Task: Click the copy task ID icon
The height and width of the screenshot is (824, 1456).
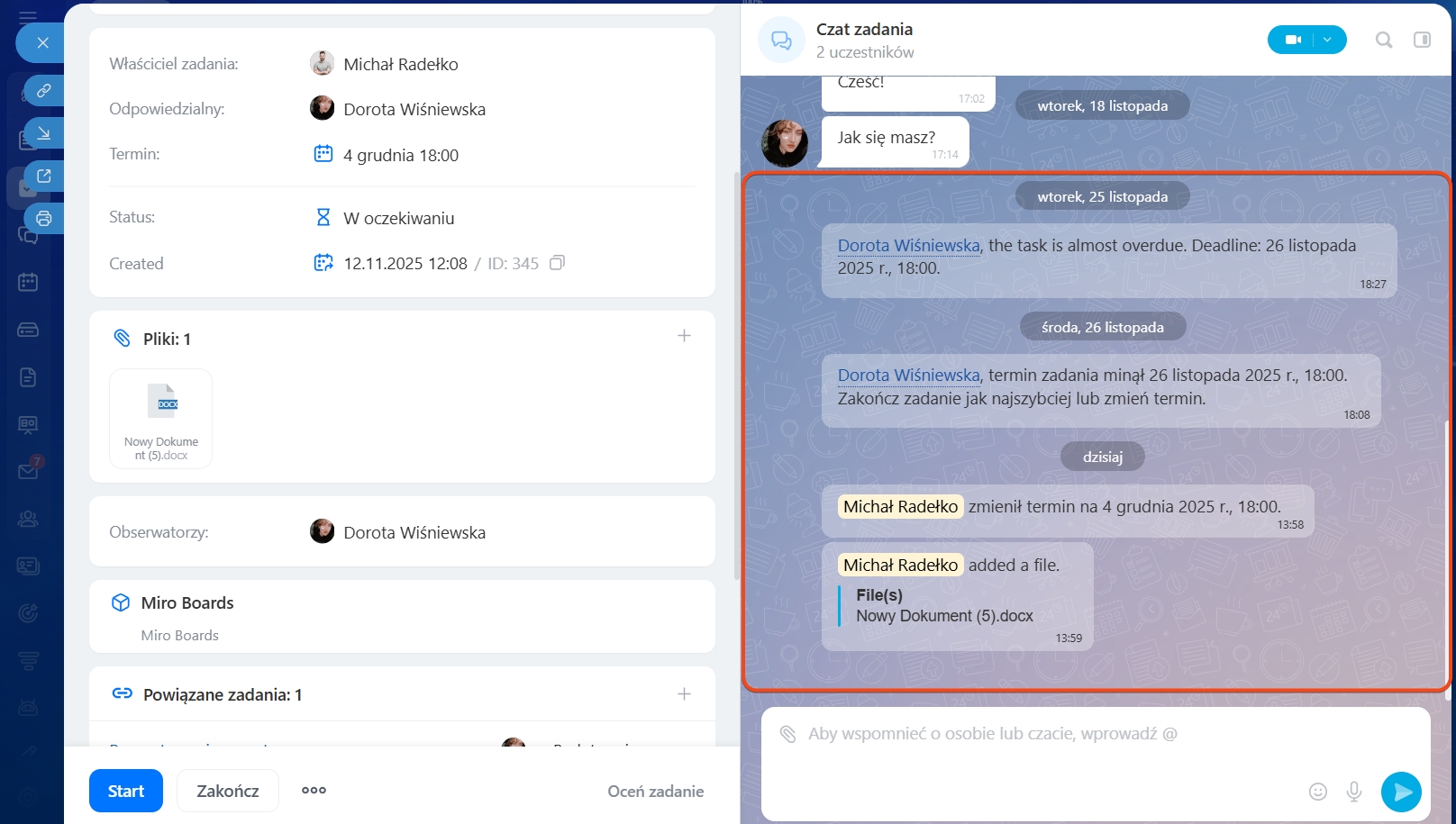Action: (557, 263)
